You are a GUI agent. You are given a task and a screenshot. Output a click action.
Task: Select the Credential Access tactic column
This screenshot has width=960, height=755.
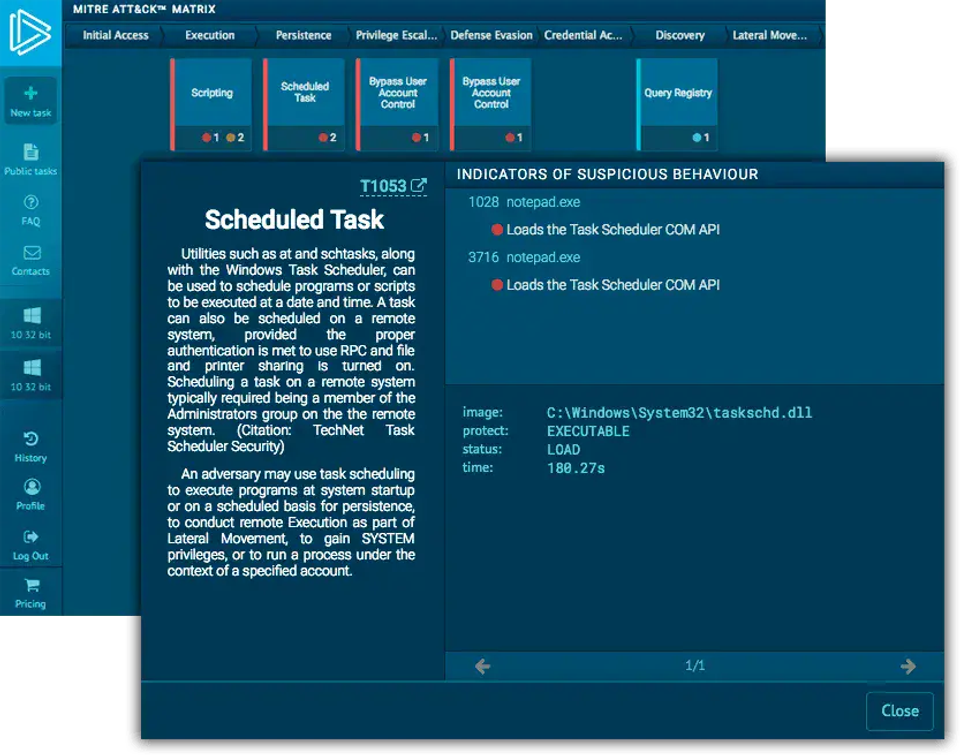click(x=583, y=36)
